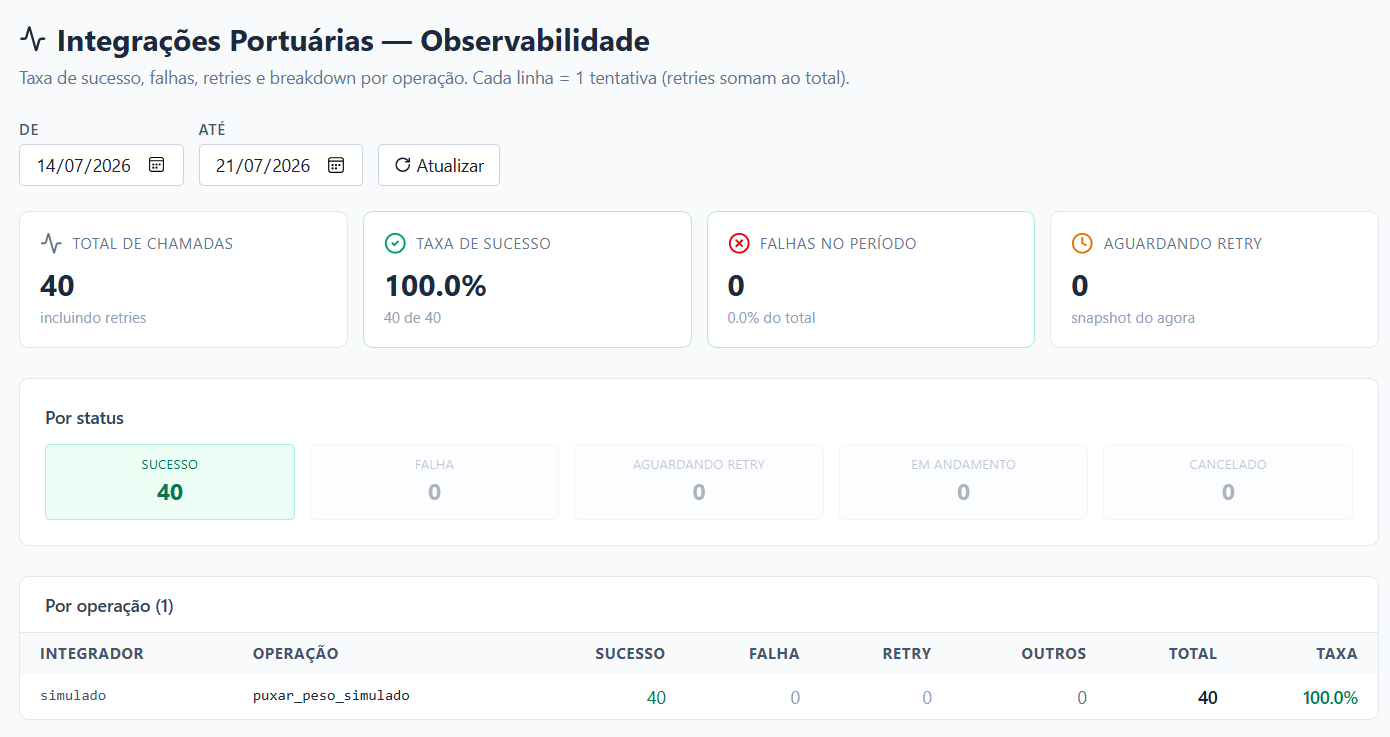Select the FALHA status tile
The width and height of the screenshot is (1390, 737).
tap(434, 482)
